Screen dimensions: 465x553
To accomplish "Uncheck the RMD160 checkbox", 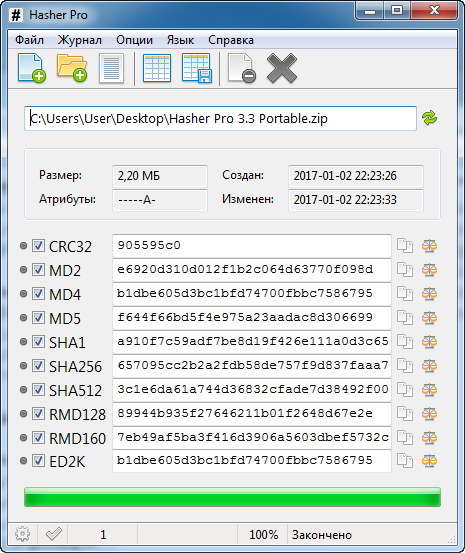I will pos(38,437).
